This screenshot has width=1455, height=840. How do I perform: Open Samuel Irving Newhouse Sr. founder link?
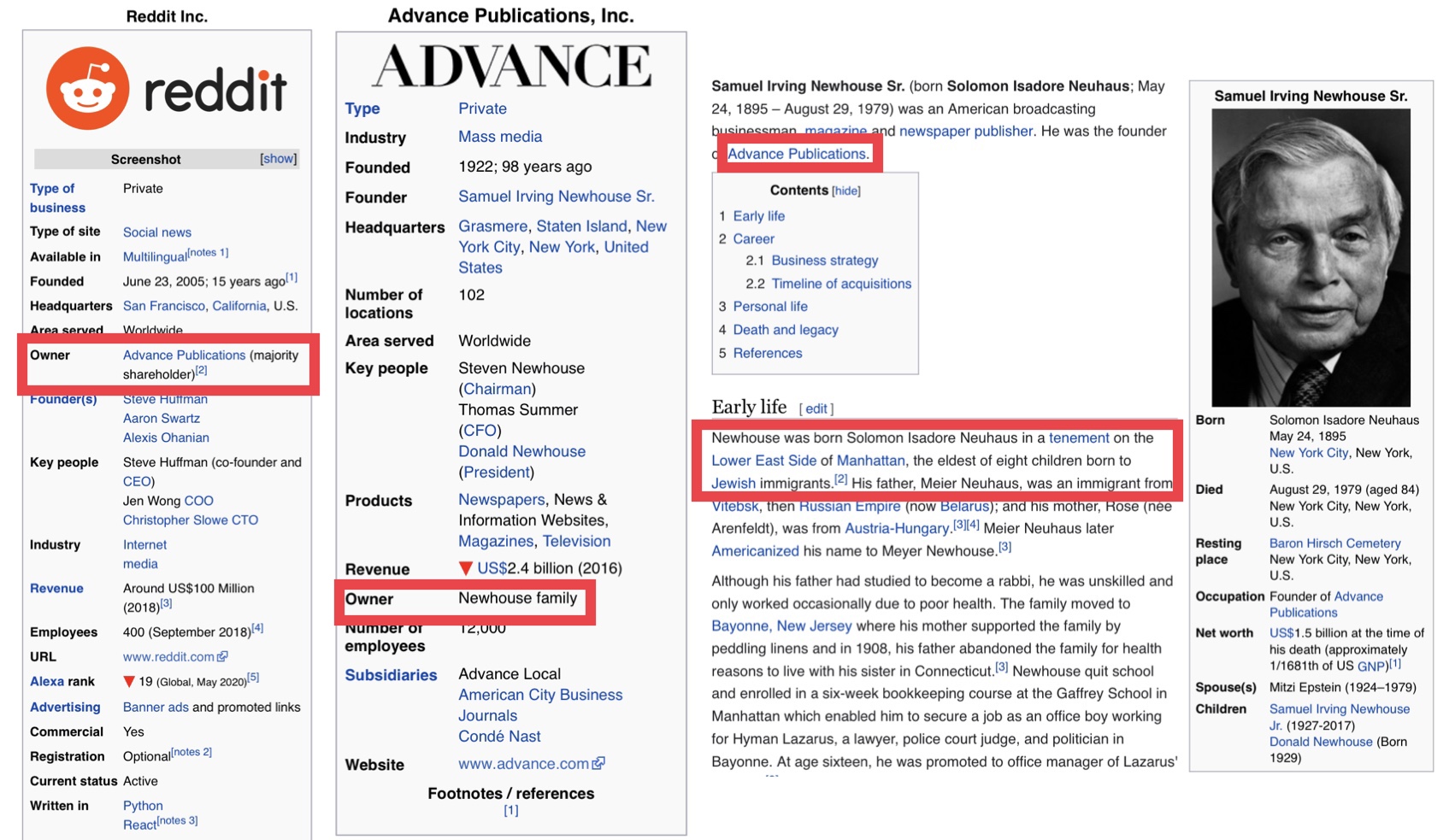557,197
